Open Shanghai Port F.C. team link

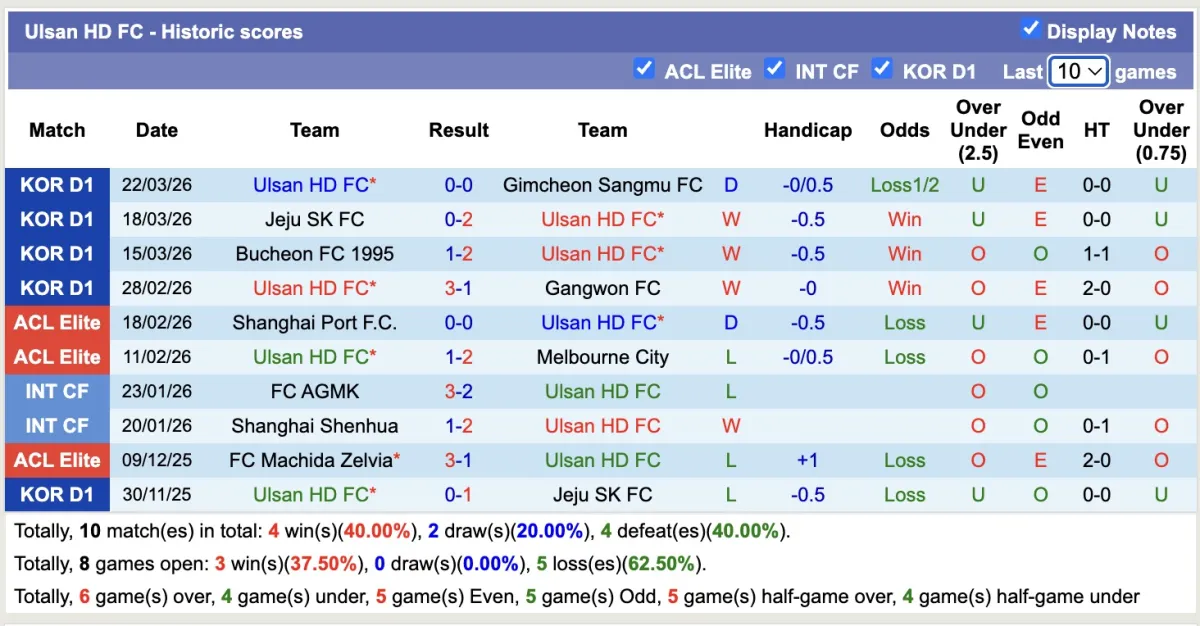click(314, 323)
